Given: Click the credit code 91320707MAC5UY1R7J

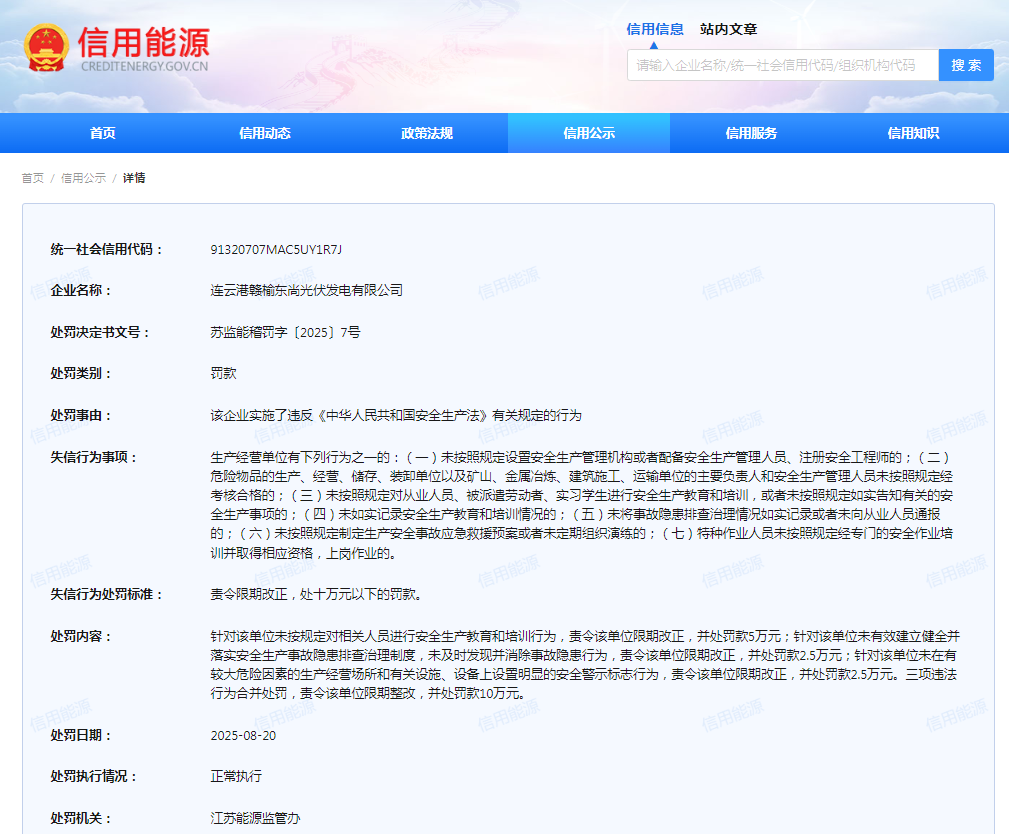Looking at the screenshot, I should pyautogui.click(x=276, y=250).
